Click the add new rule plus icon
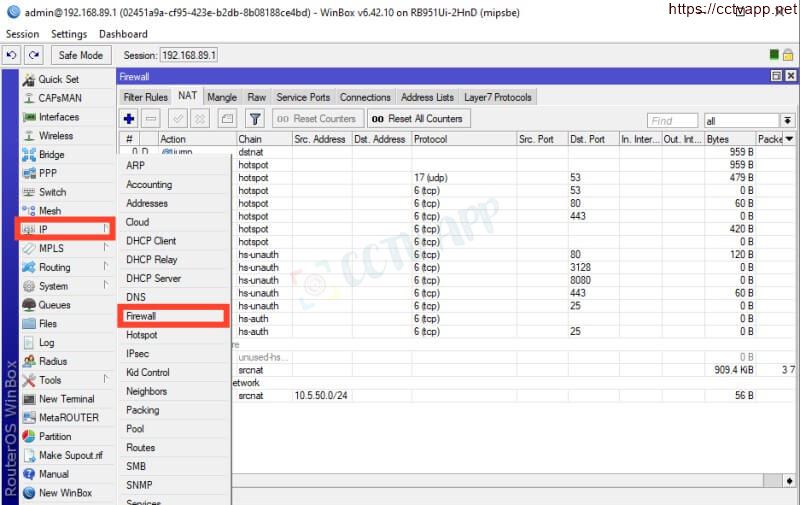The width and height of the screenshot is (800, 505). 129,119
